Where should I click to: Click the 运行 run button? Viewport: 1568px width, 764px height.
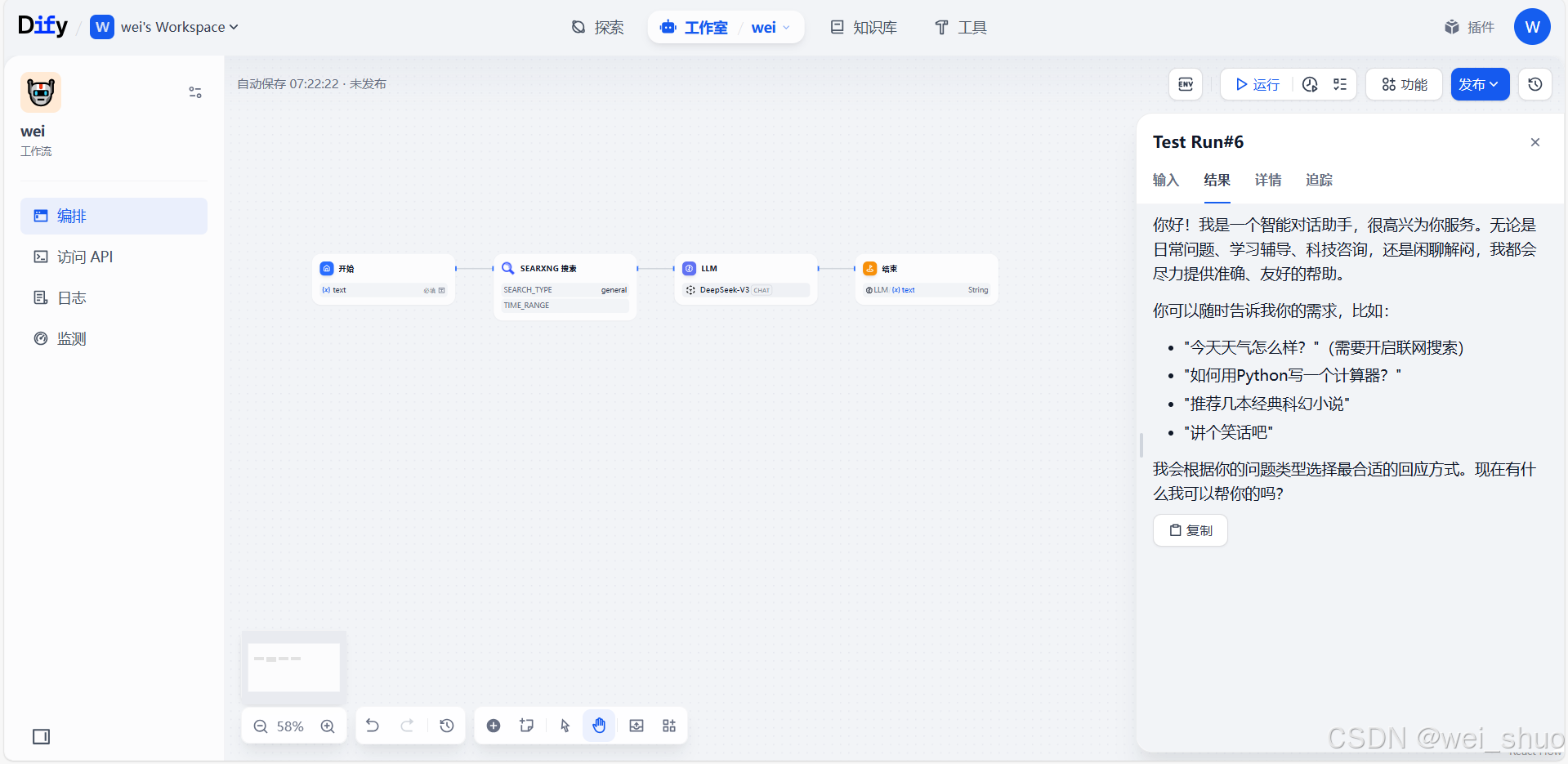pyautogui.click(x=1258, y=84)
